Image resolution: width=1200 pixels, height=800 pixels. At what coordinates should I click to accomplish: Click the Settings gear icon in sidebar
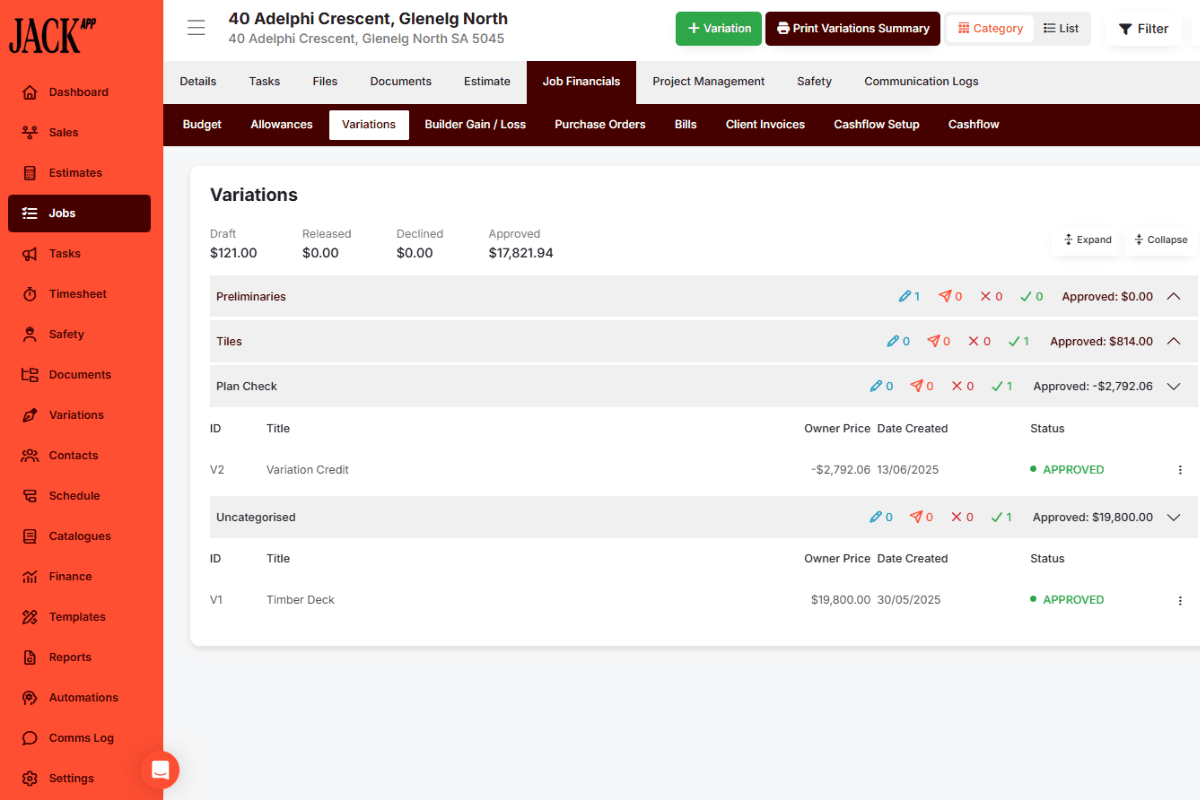coord(30,778)
